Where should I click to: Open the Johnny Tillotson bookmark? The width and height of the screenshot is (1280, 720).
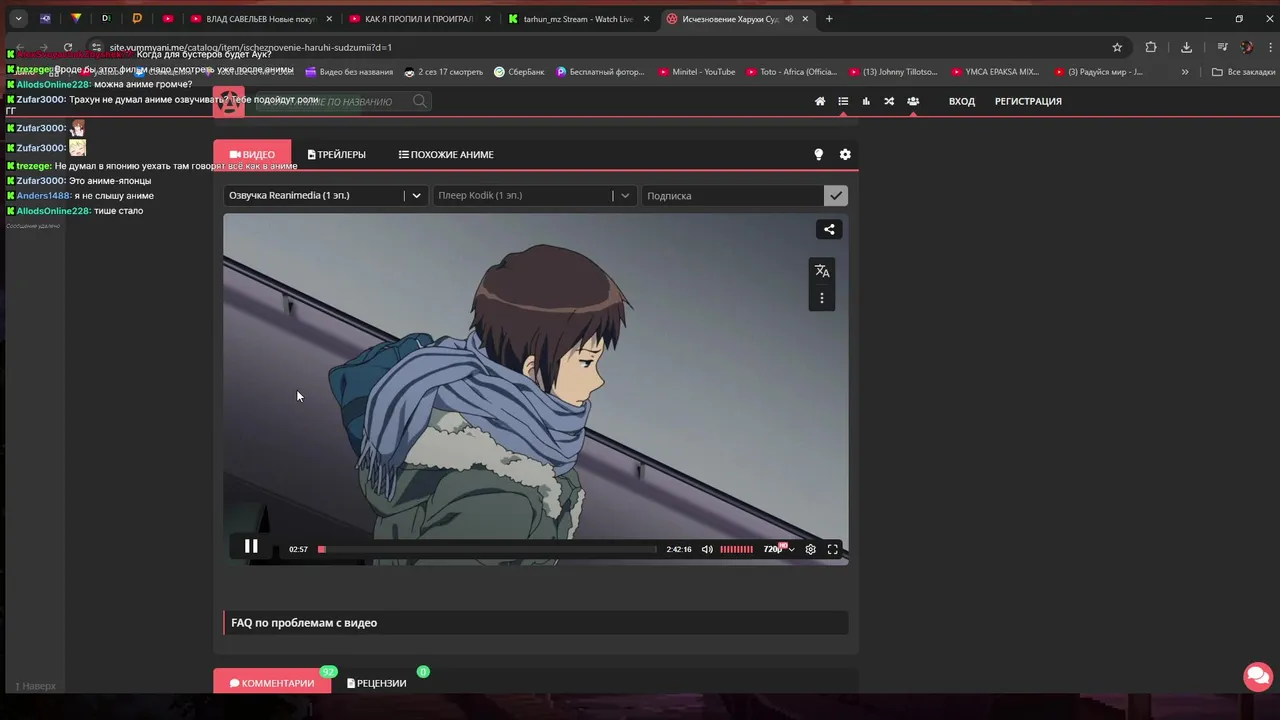click(893, 72)
